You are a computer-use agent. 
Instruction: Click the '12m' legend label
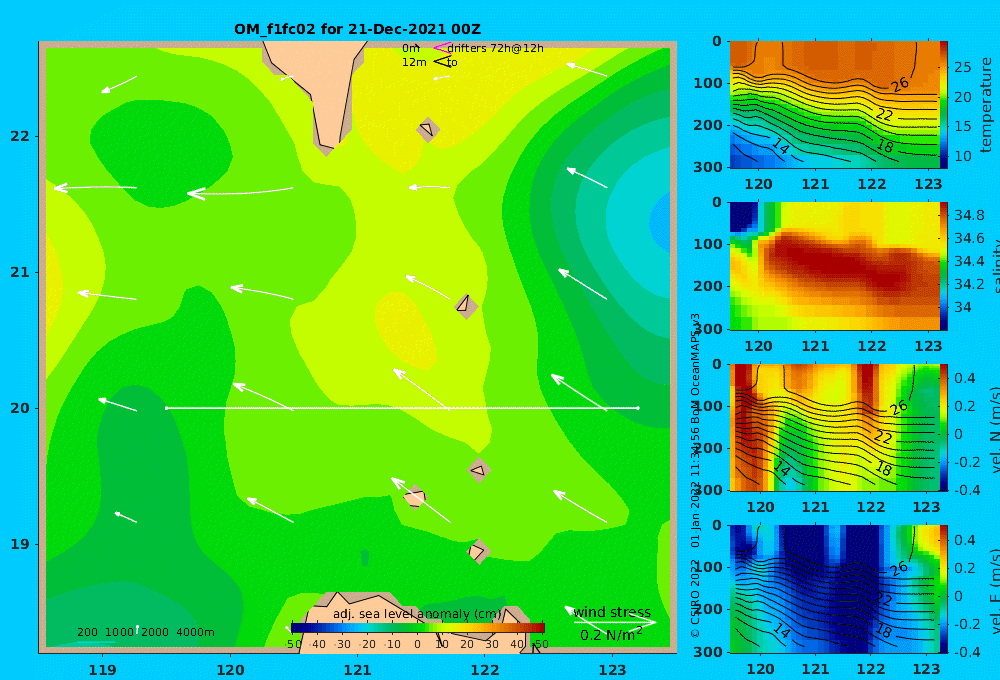(414, 63)
